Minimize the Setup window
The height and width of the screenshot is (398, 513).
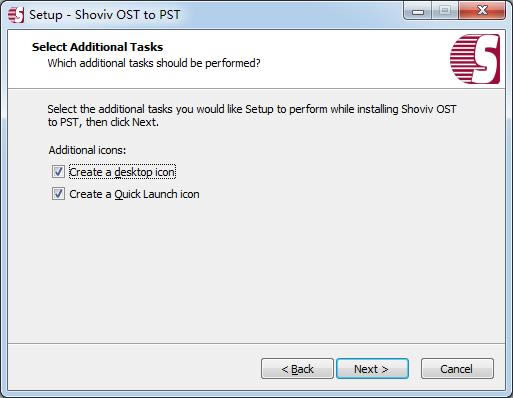click(417, 11)
